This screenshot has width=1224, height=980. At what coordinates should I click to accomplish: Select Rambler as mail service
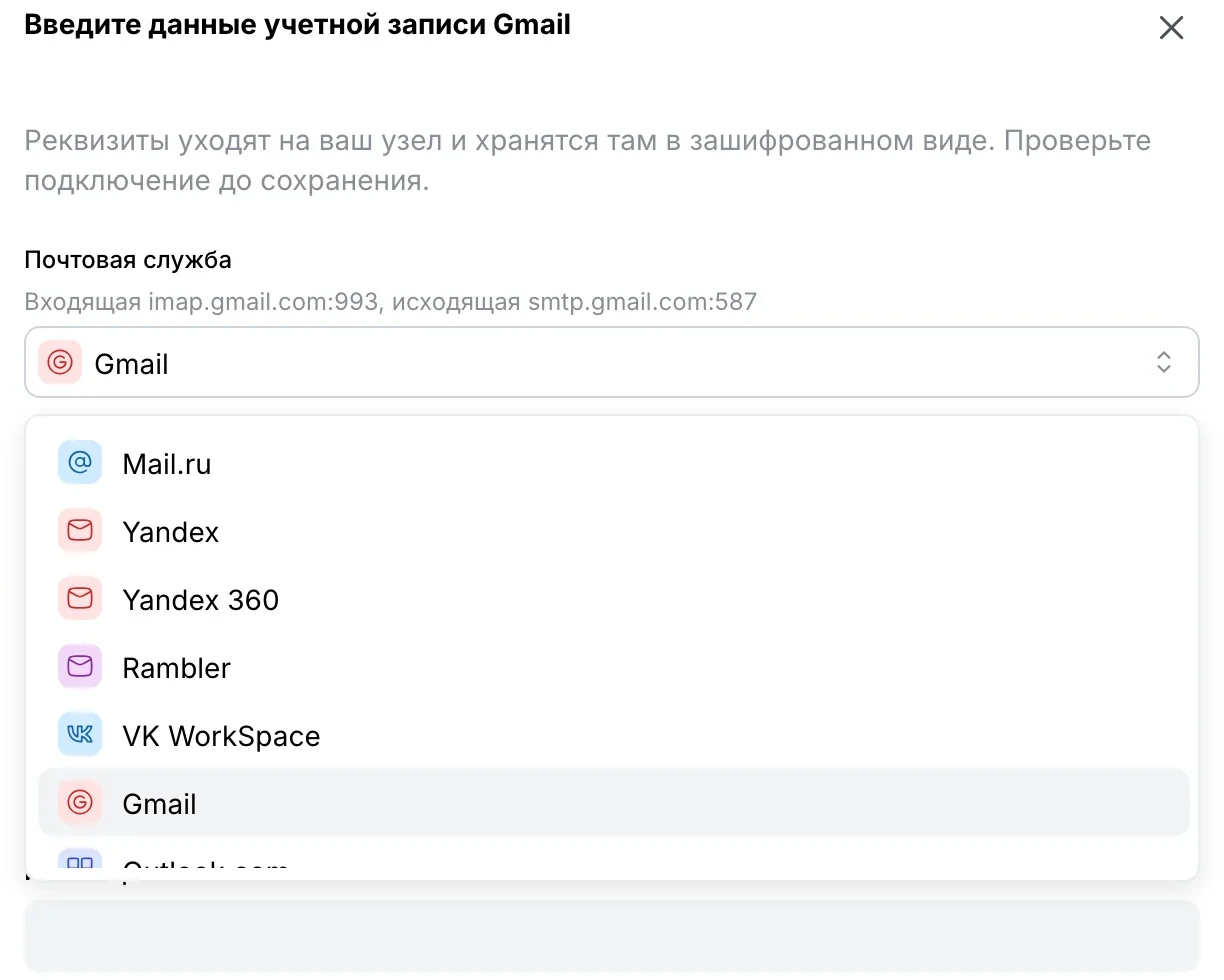click(613, 667)
